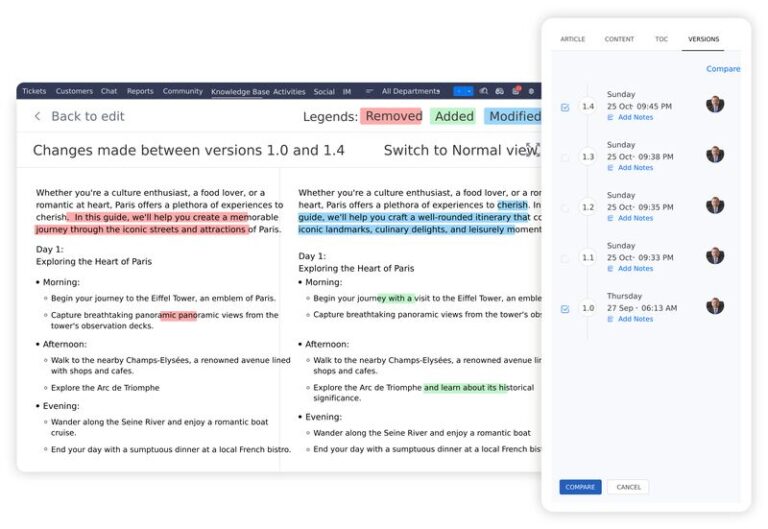Open the Reports module

(x=140, y=91)
